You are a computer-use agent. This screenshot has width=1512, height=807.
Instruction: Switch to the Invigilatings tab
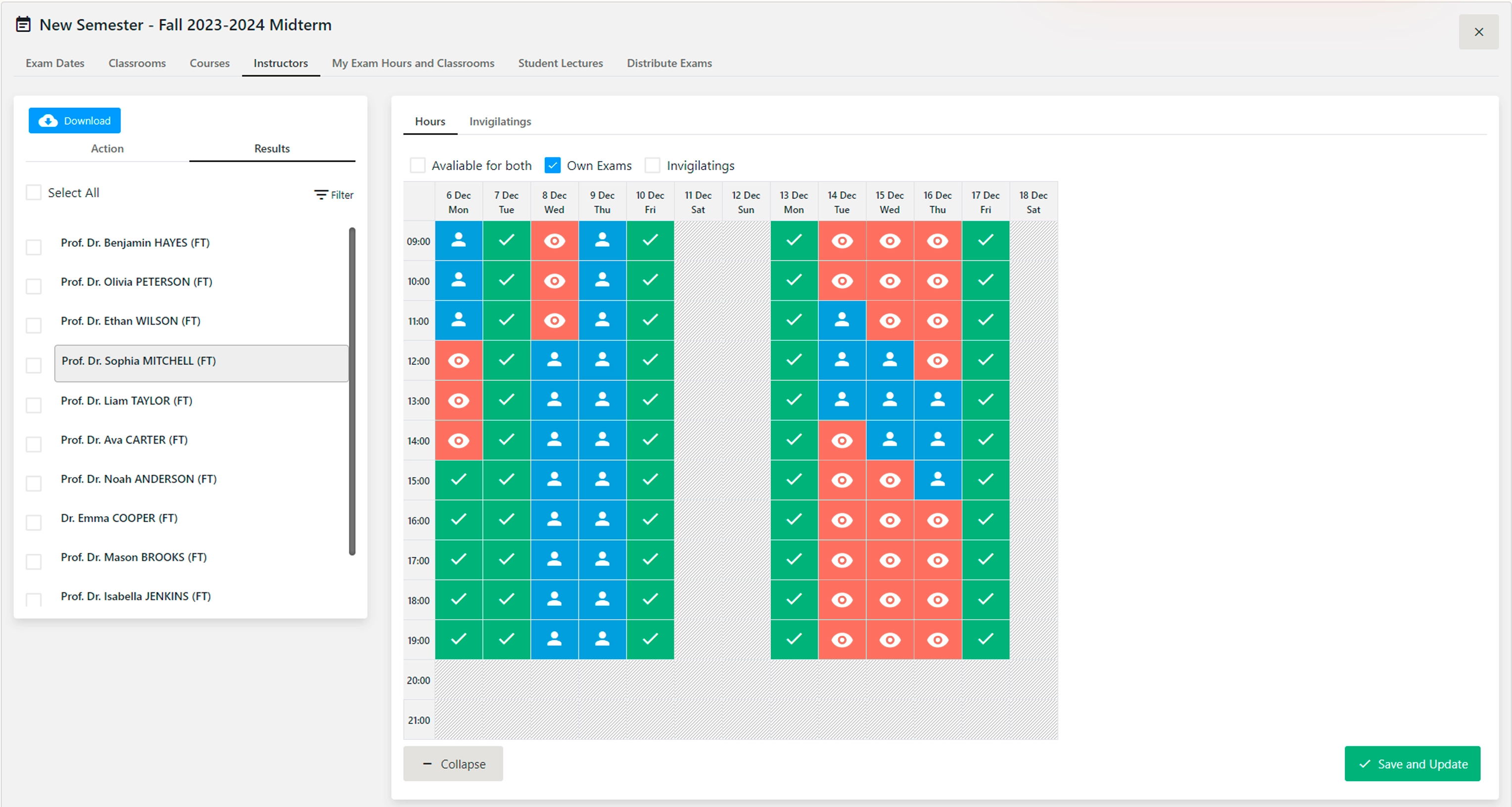pyautogui.click(x=500, y=122)
